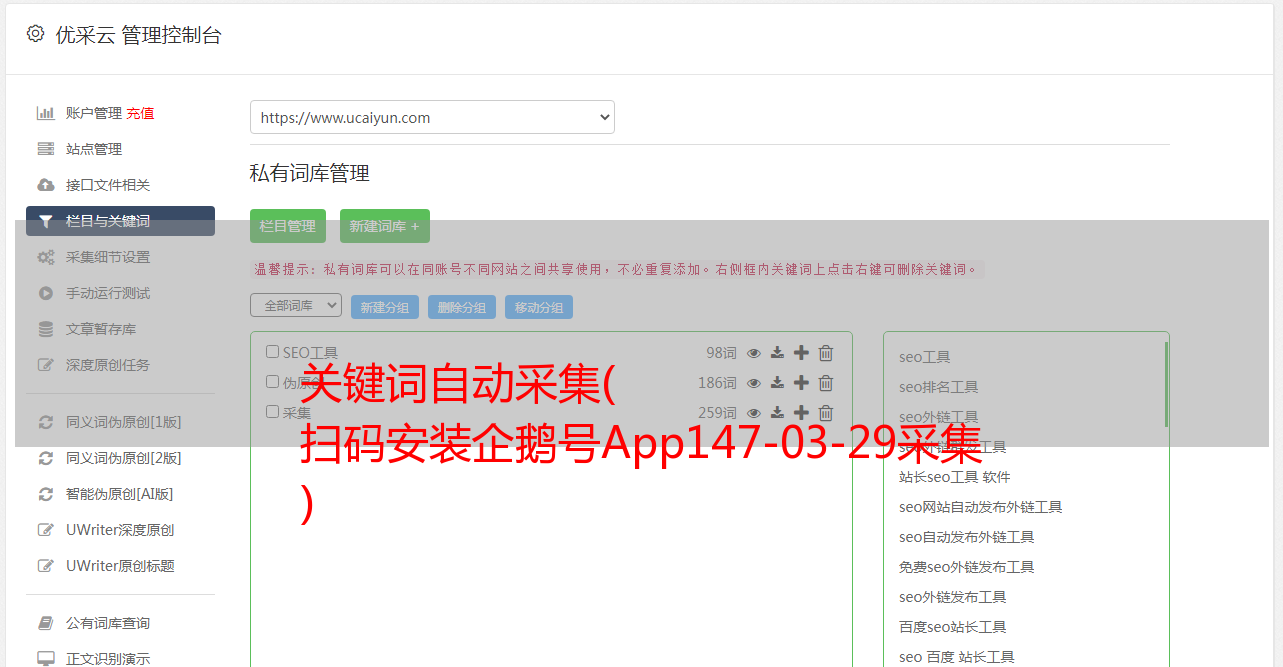
Task: Click the bar chart icon for 账户管理
Action: [45, 113]
